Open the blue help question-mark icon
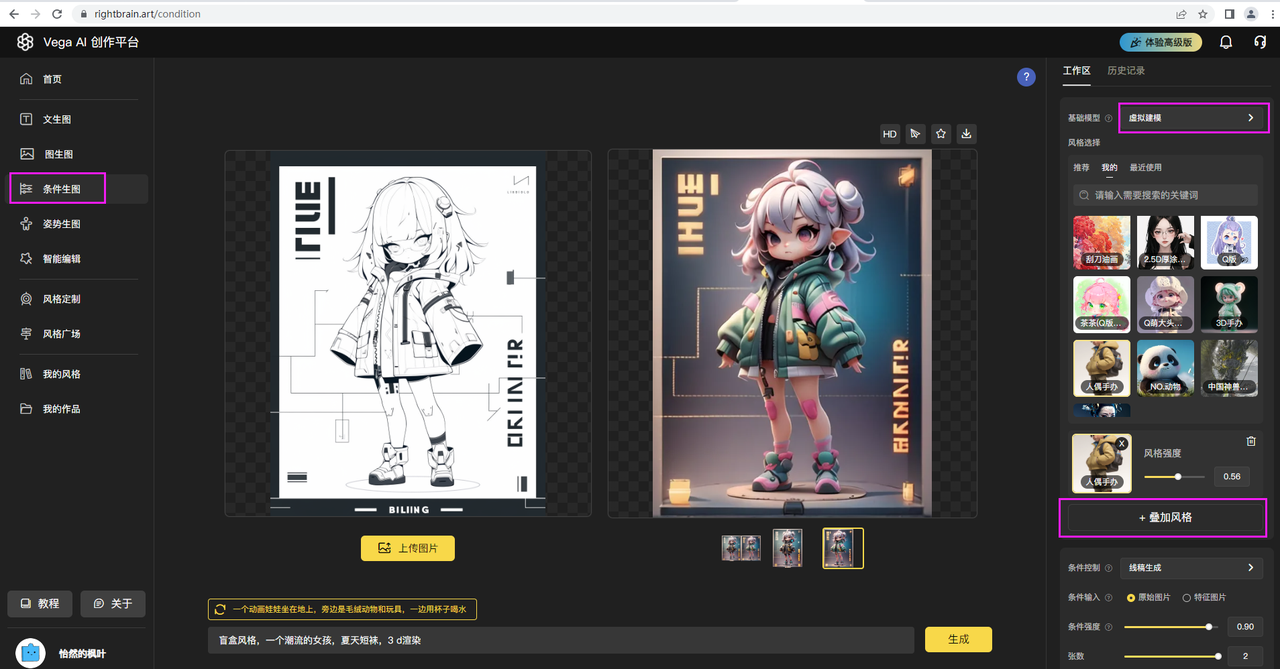The width and height of the screenshot is (1280, 669). click(1026, 77)
